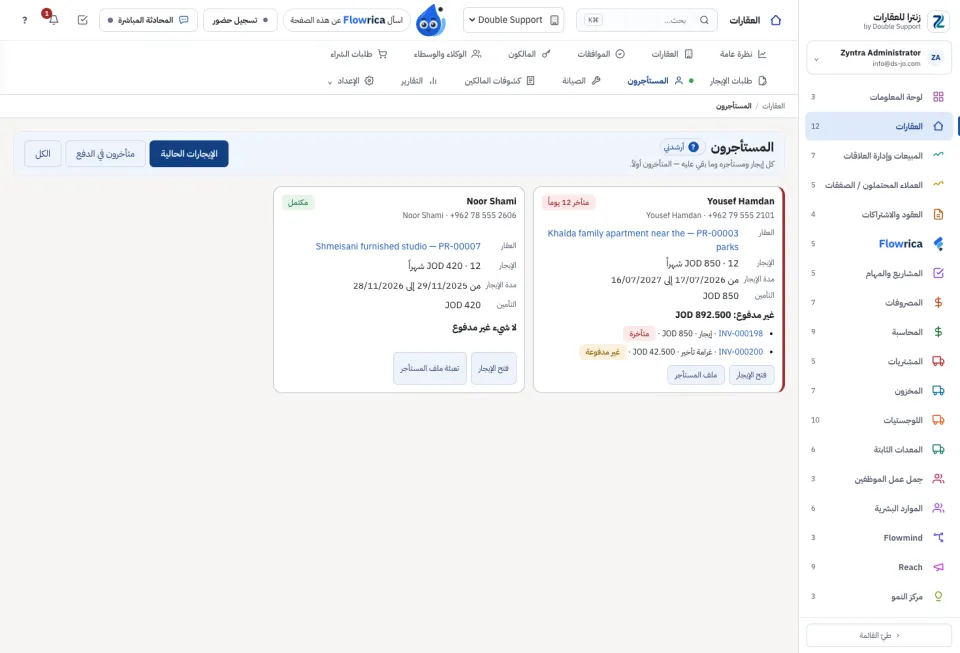This screenshot has height=653, width=960.
Task: Click the لوحة المعلومات dashboard grid icon
Action: point(938,97)
